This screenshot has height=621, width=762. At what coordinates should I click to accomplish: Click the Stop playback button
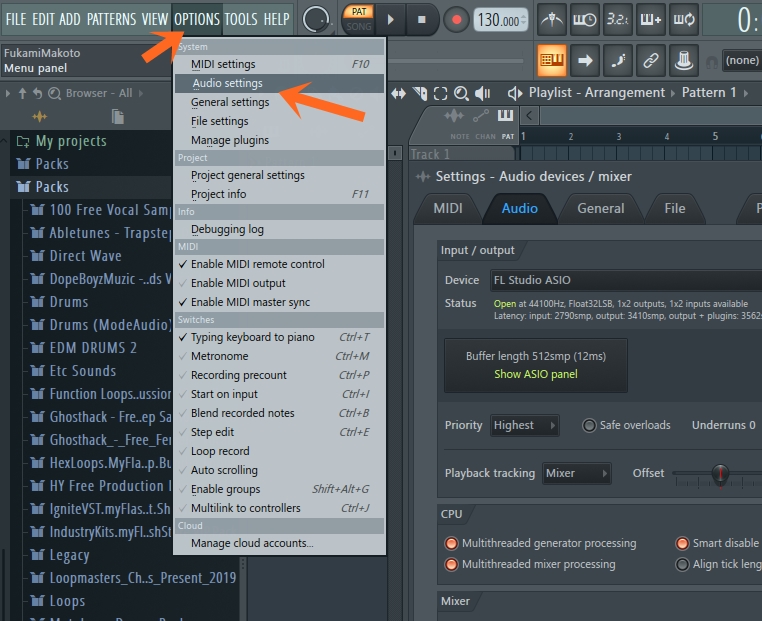tap(421, 19)
